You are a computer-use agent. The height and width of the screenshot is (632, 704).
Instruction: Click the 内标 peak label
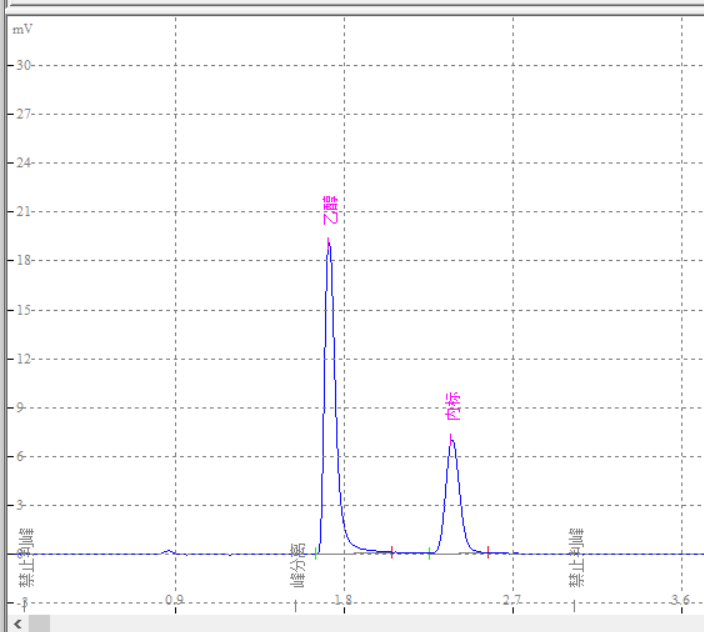pos(453,407)
